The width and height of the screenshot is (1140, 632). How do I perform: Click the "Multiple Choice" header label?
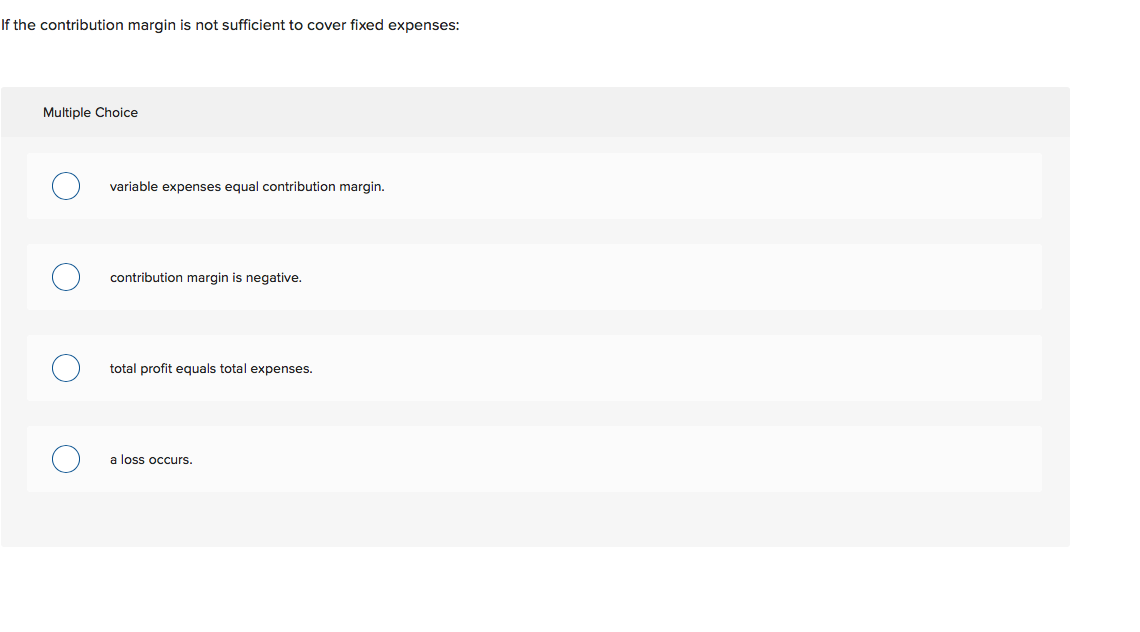pos(90,112)
